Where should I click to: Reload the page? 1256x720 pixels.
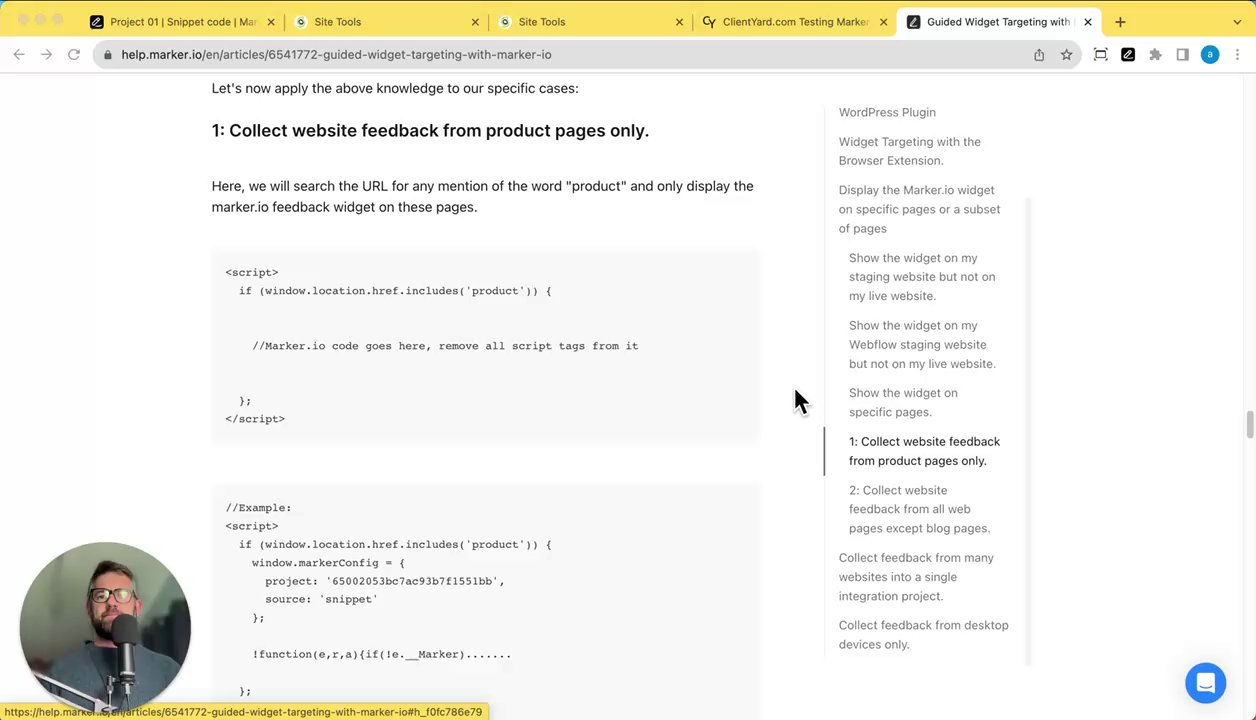click(73, 55)
